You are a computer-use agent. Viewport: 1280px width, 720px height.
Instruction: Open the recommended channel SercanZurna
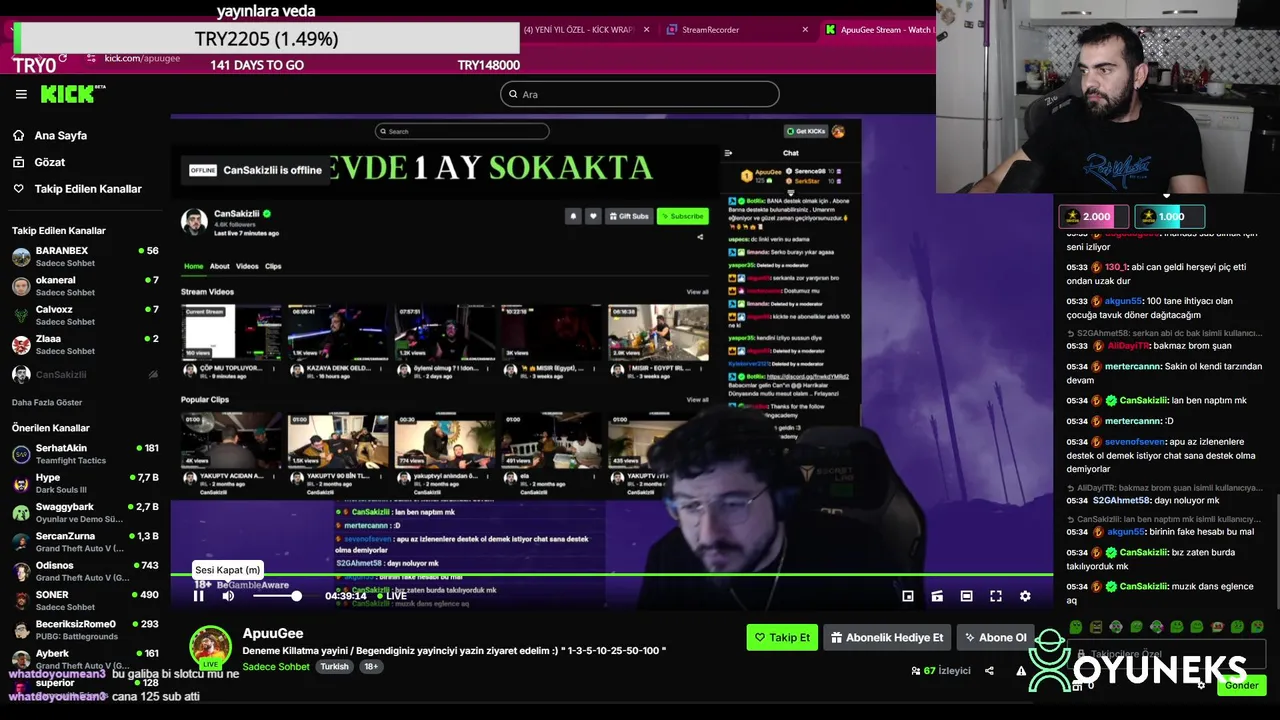coord(85,542)
